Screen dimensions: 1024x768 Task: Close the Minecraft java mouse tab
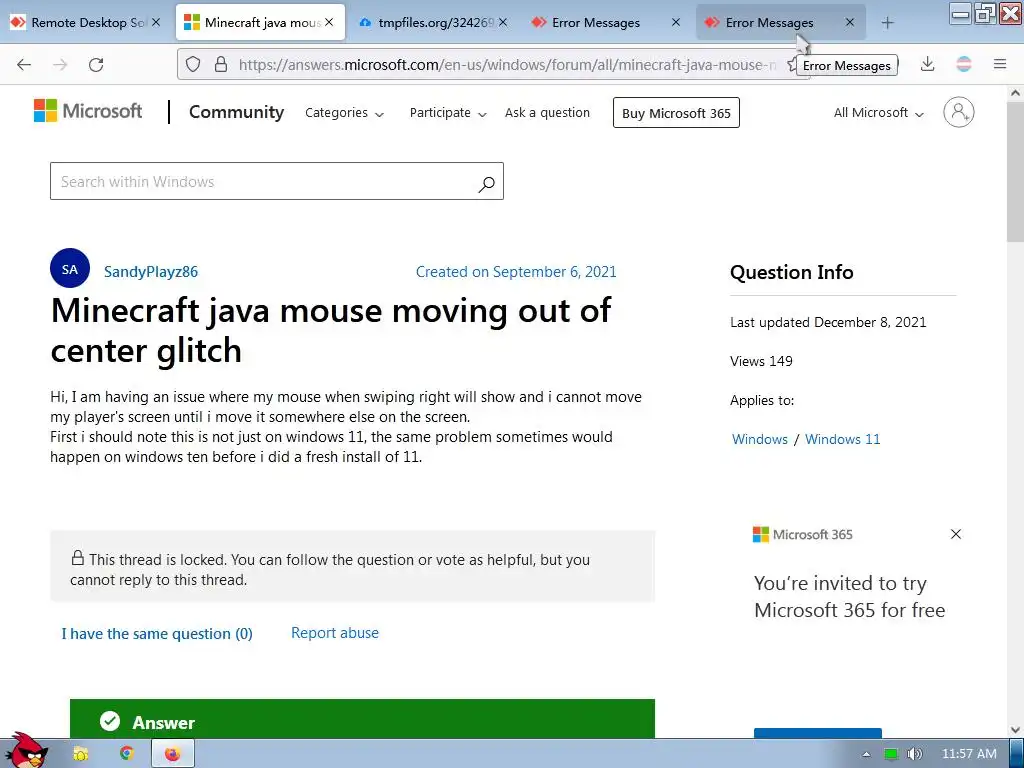pos(329,22)
